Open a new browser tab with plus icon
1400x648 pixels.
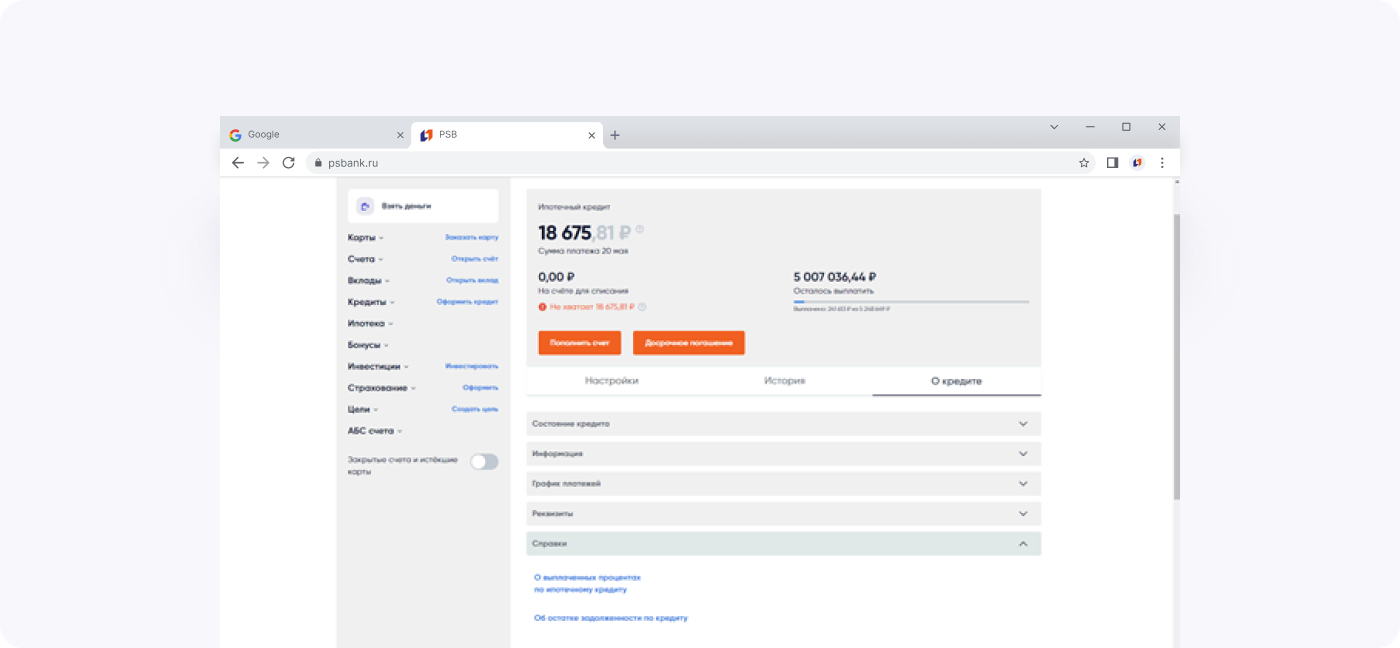coord(615,135)
